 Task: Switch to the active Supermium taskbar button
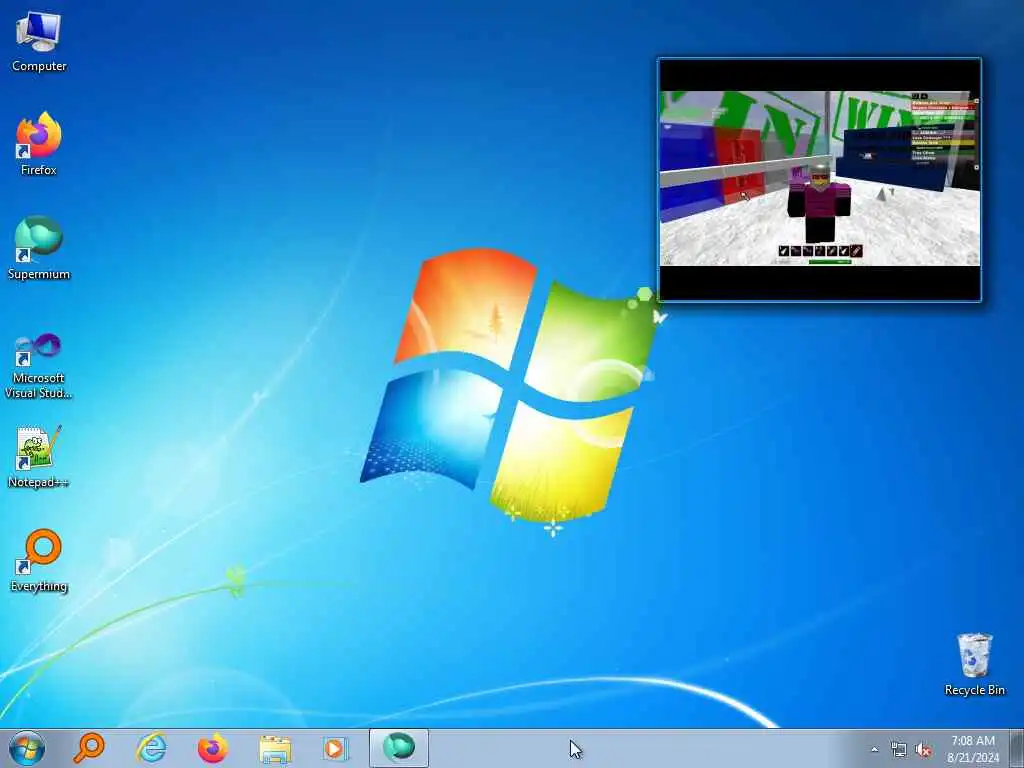pos(399,748)
